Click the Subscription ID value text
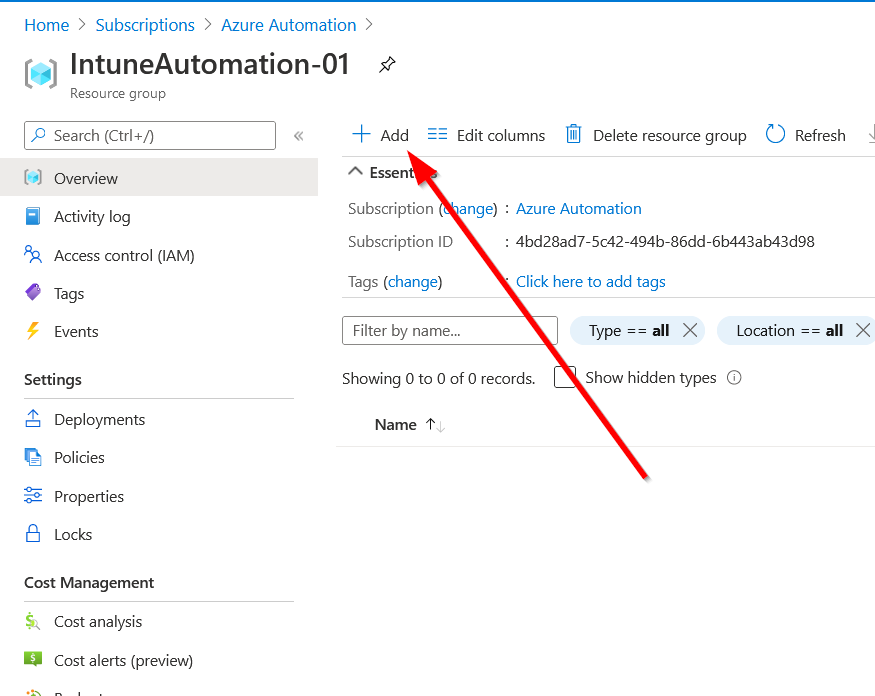Screen dimensions: 875x696 tap(665, 242)
